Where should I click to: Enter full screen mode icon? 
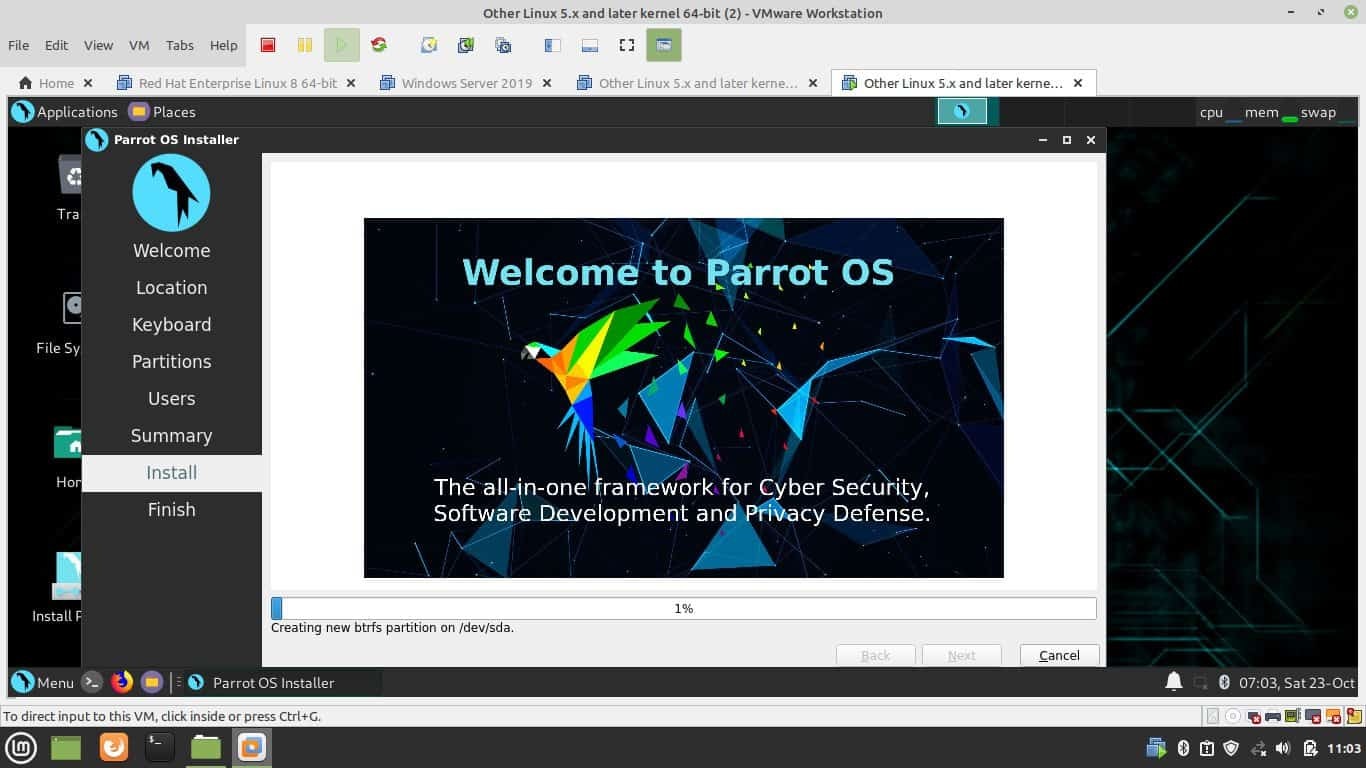click(627, 45)
